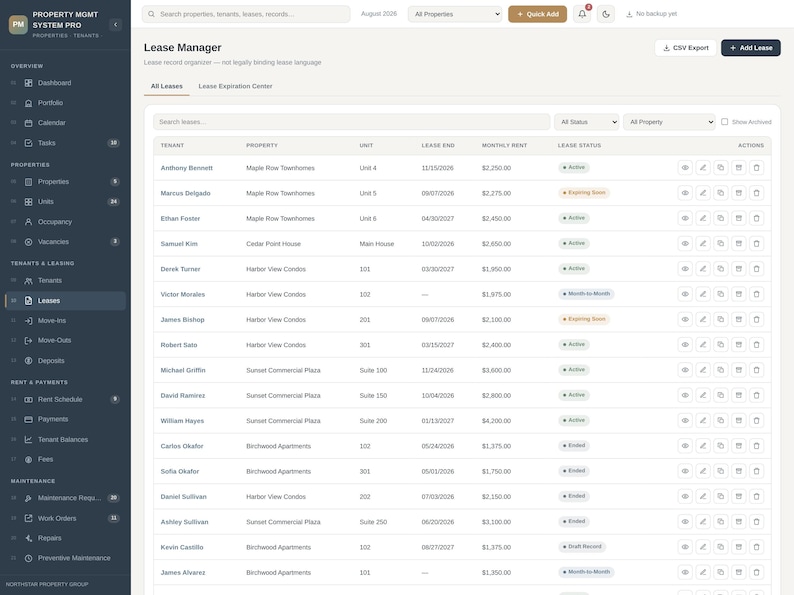
Task: Delete Ashley Sullivan lease with trash icon
Action: point(757,522)
